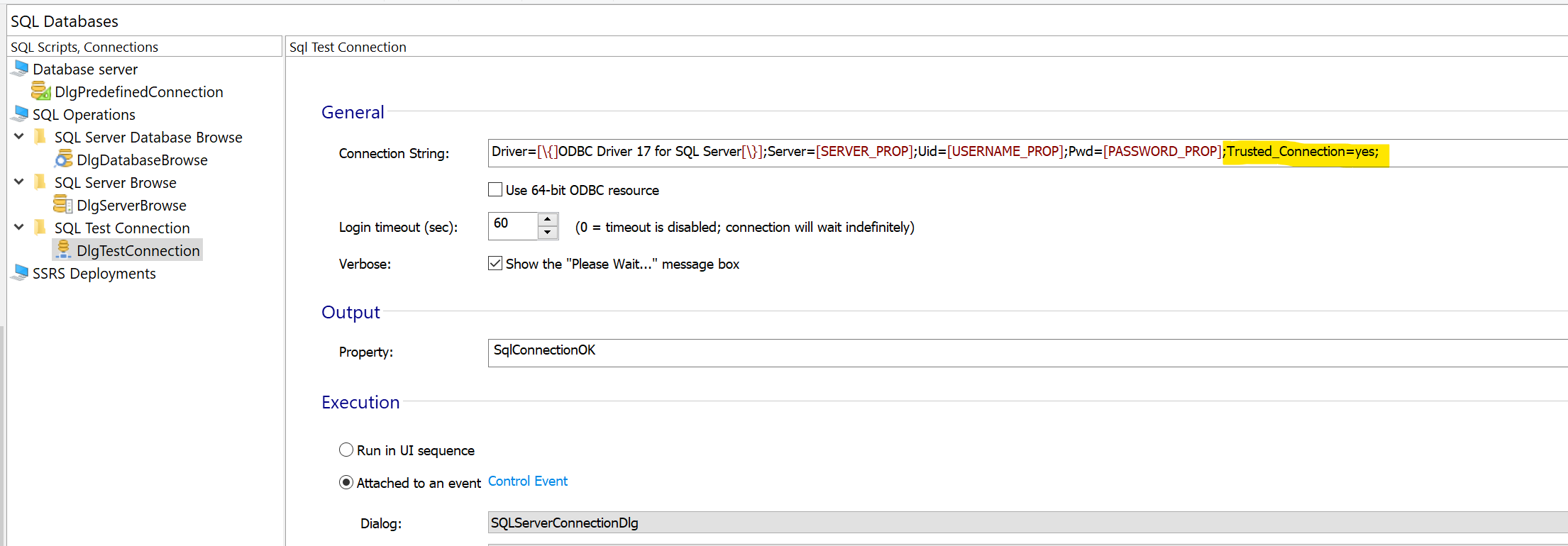Uncheck Show the "Please Wait..." message box
This screenshot has width=1568, height=546.
coord(495,264)
